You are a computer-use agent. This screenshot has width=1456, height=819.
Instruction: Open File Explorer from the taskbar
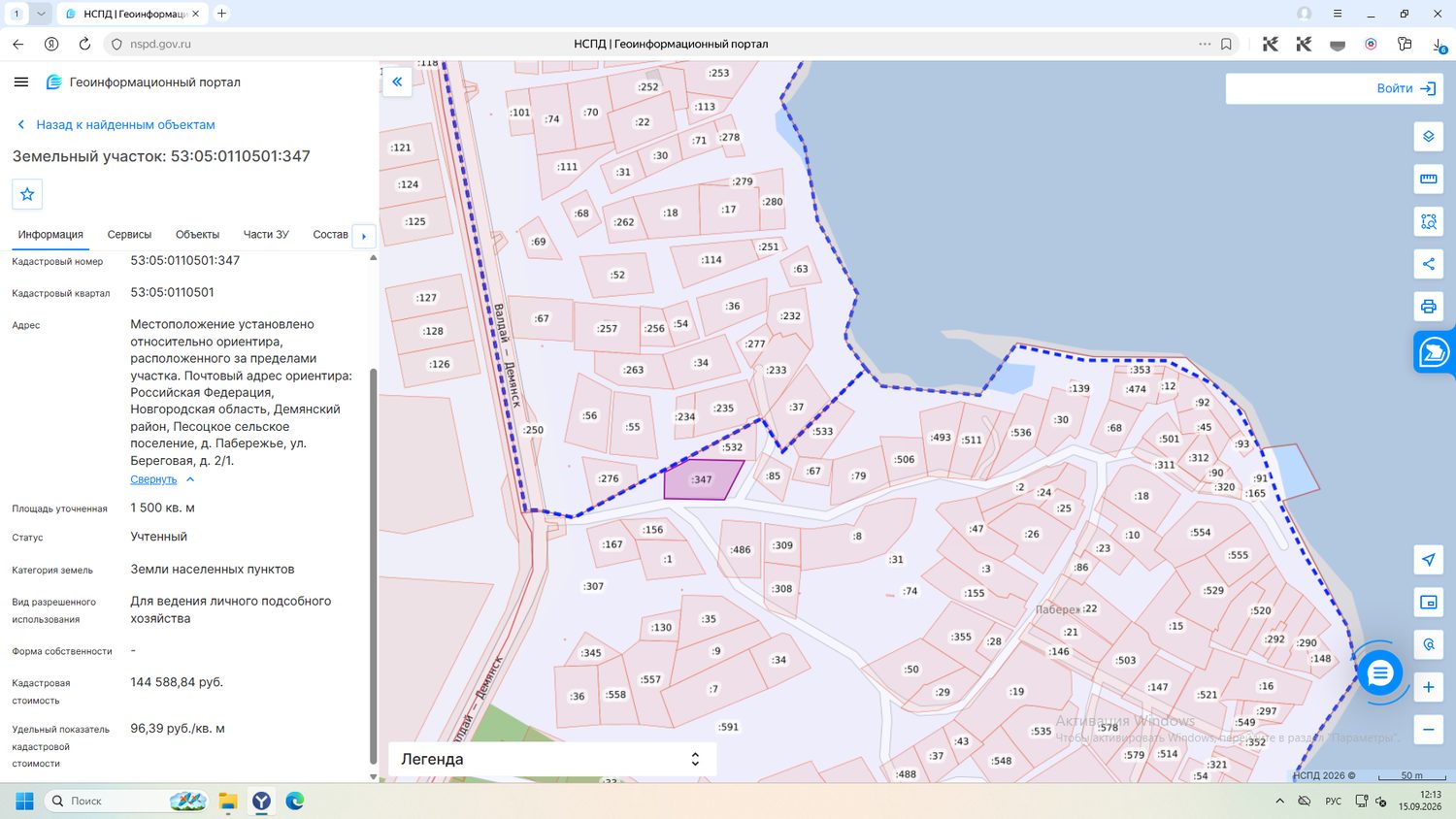coord(228,801)
